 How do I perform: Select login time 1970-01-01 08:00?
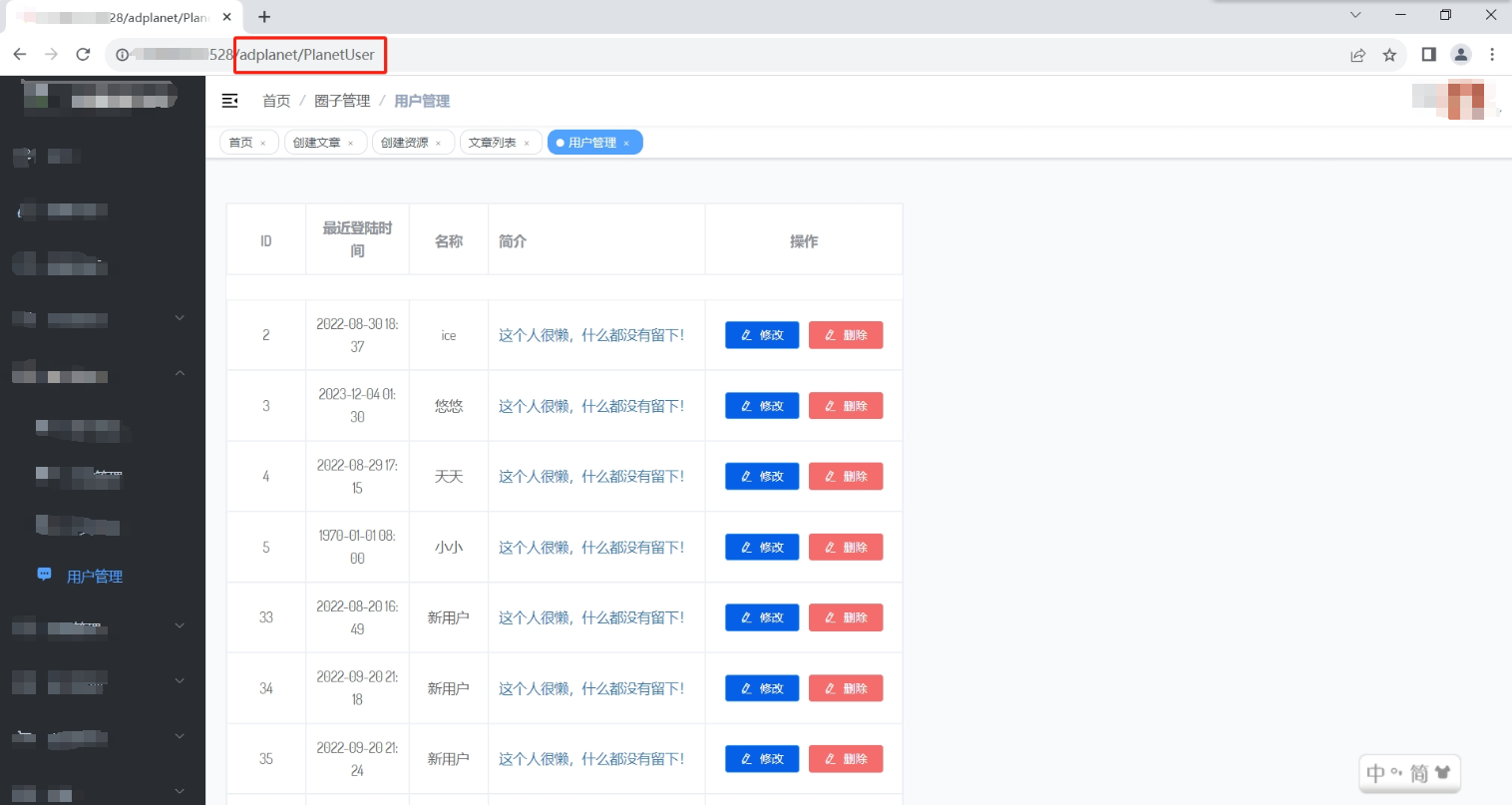pyautogui.click(x=357, y=548)
